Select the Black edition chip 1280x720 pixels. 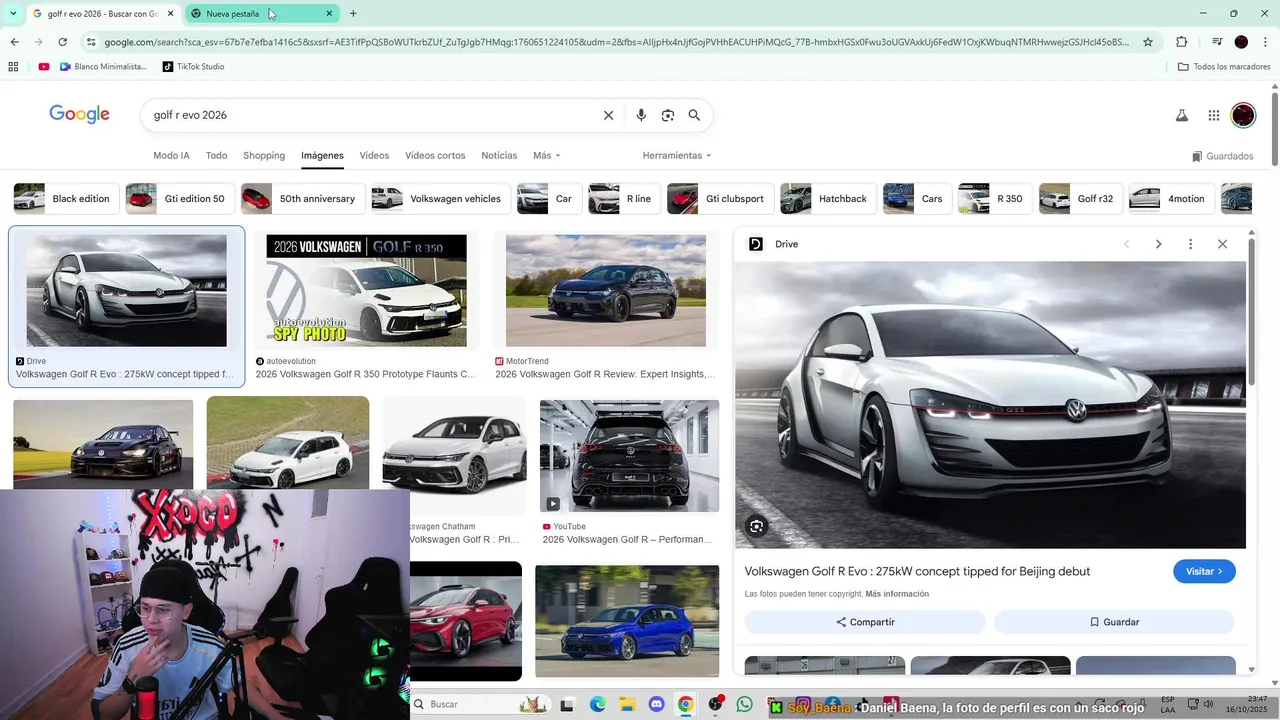point(66,199)
